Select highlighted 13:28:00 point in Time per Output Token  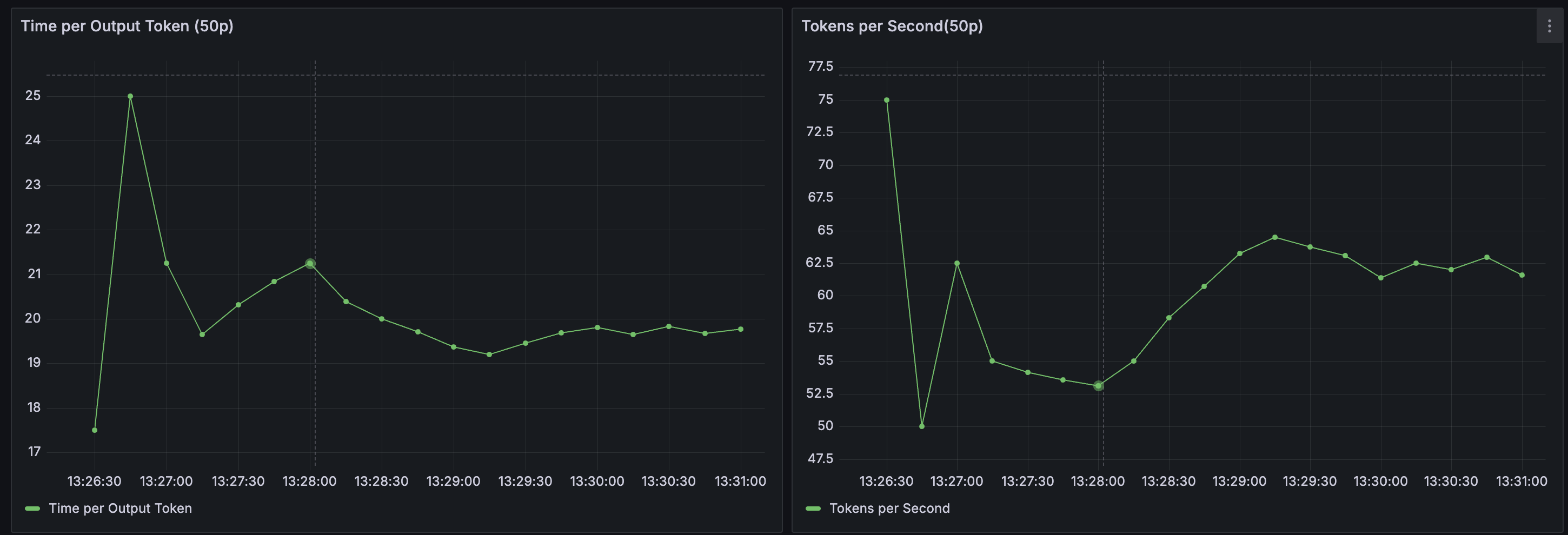click(310, 264)
